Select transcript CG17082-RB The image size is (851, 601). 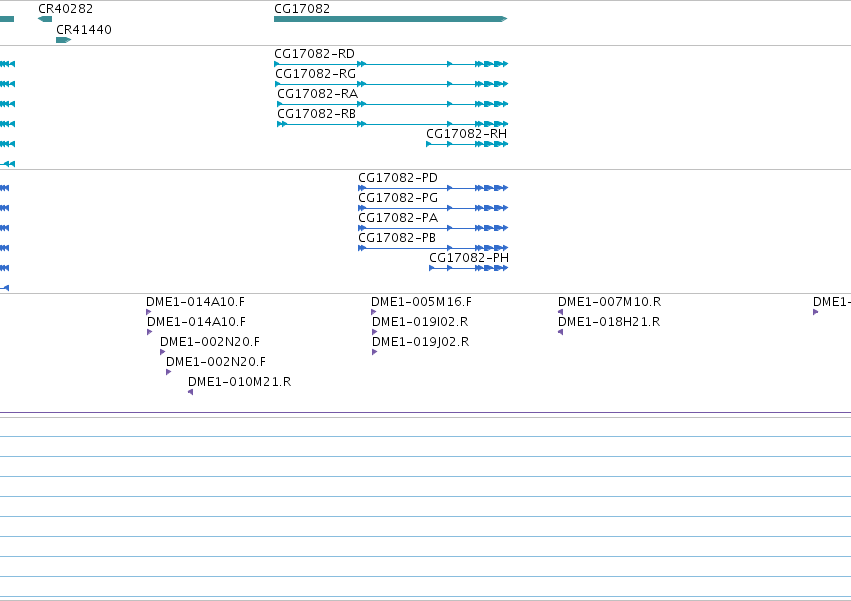point(392,124)
